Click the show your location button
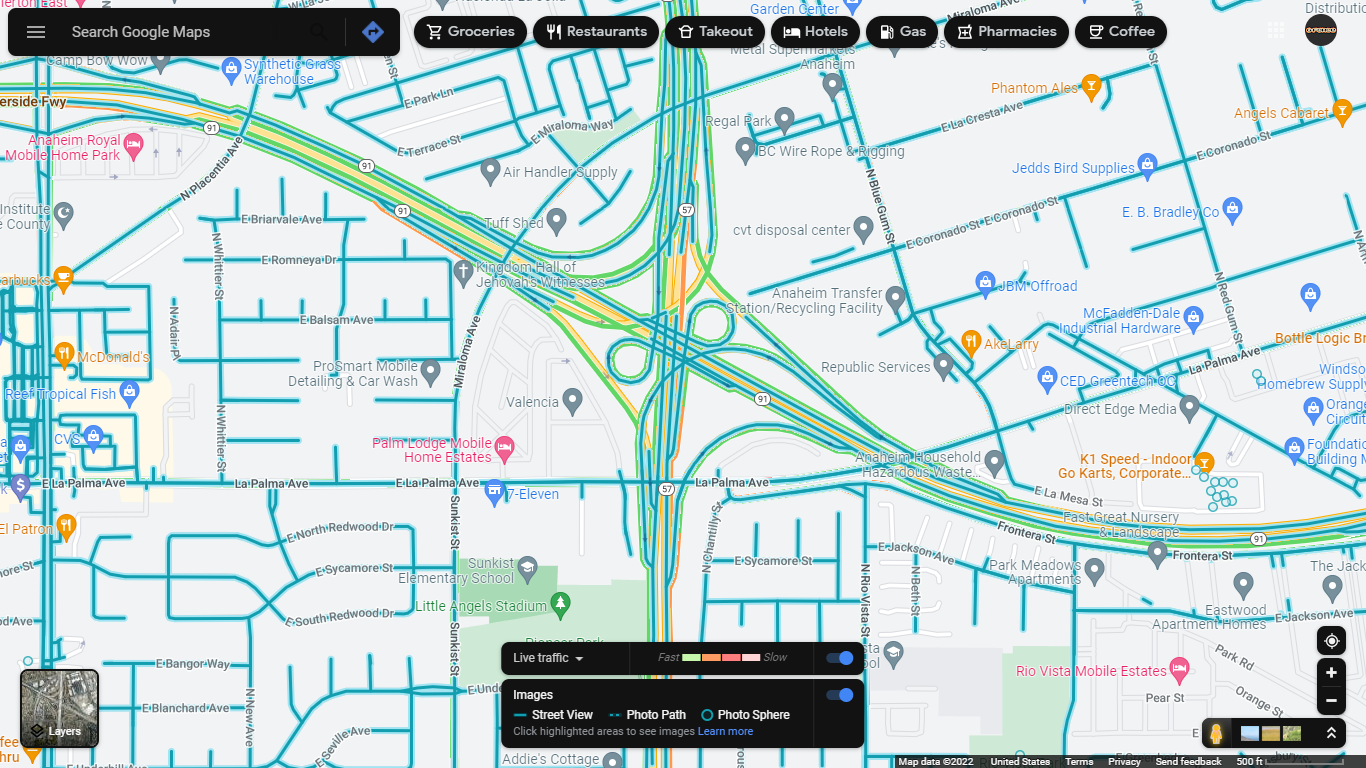1366x768 pixels. (1331, 641)
